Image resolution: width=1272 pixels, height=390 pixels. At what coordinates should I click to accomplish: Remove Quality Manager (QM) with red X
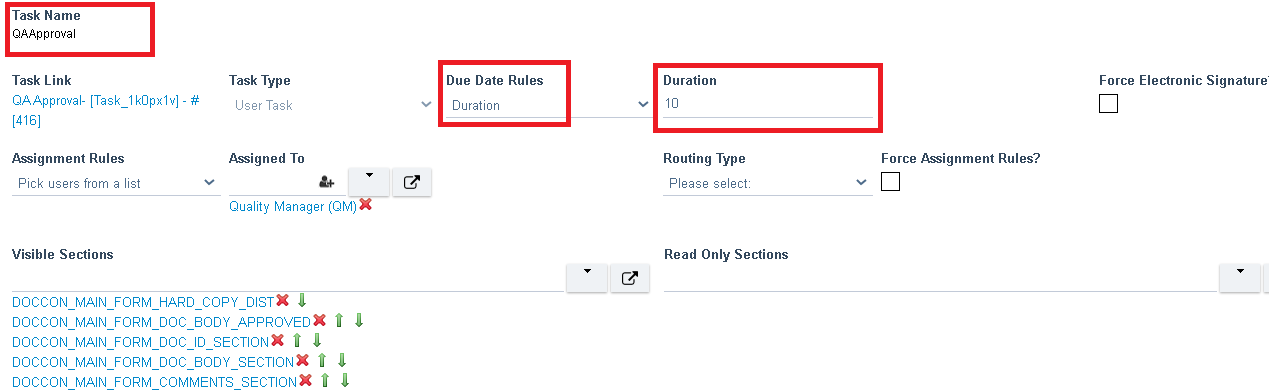pyautogui.click(x=365, y=204)
